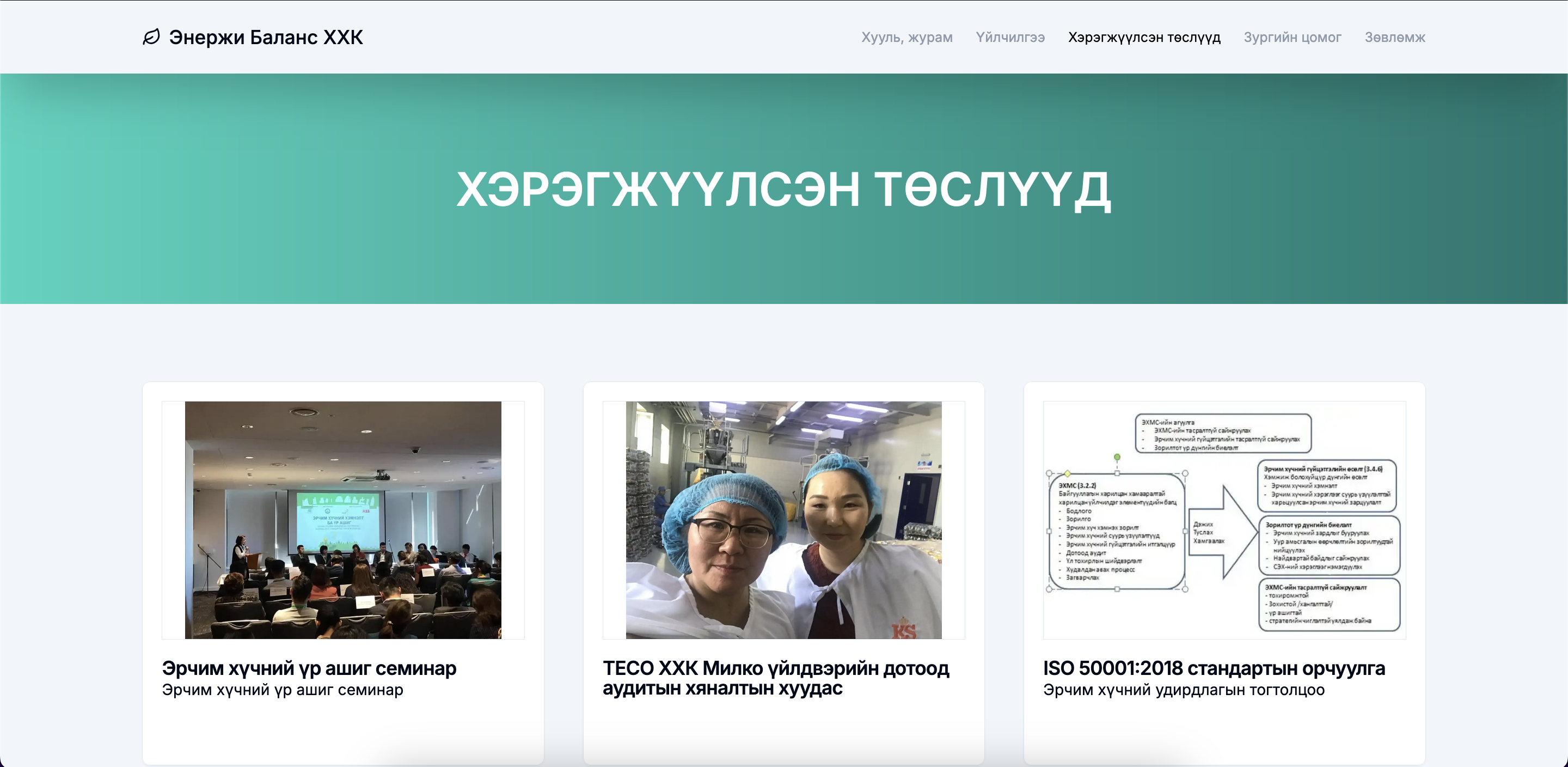Viewport: 1568px width, 767px height.
Task: Open the factory selfie photo thumbnail
Action: click(x=783, y=520)
